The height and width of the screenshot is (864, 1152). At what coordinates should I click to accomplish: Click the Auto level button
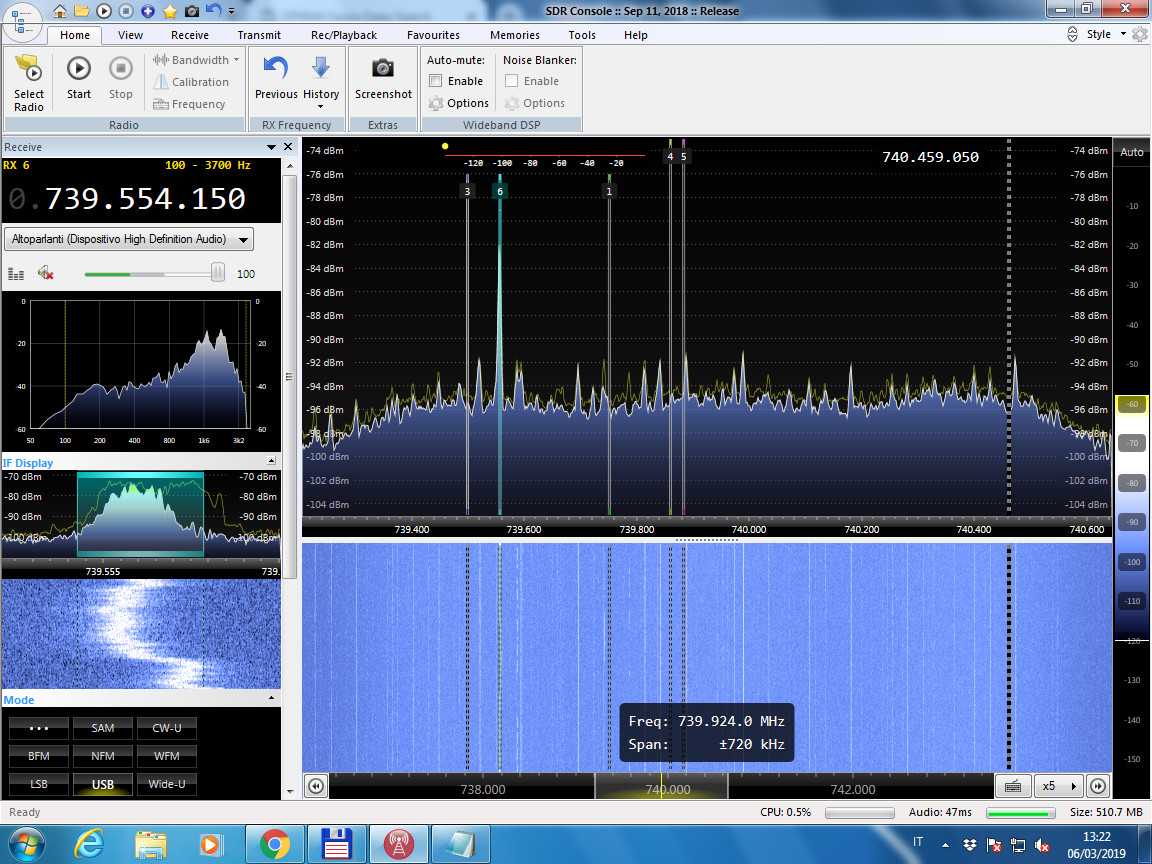1131,152
